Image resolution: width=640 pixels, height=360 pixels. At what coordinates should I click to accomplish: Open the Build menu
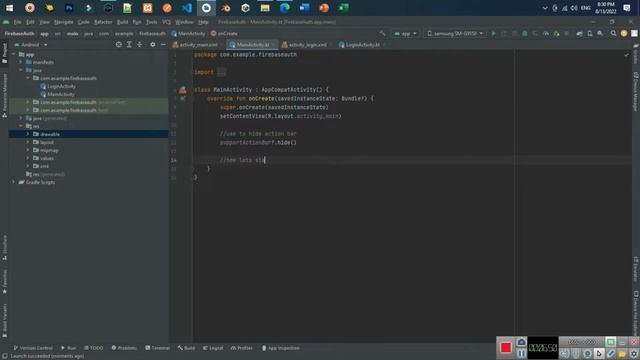(122, 22)
